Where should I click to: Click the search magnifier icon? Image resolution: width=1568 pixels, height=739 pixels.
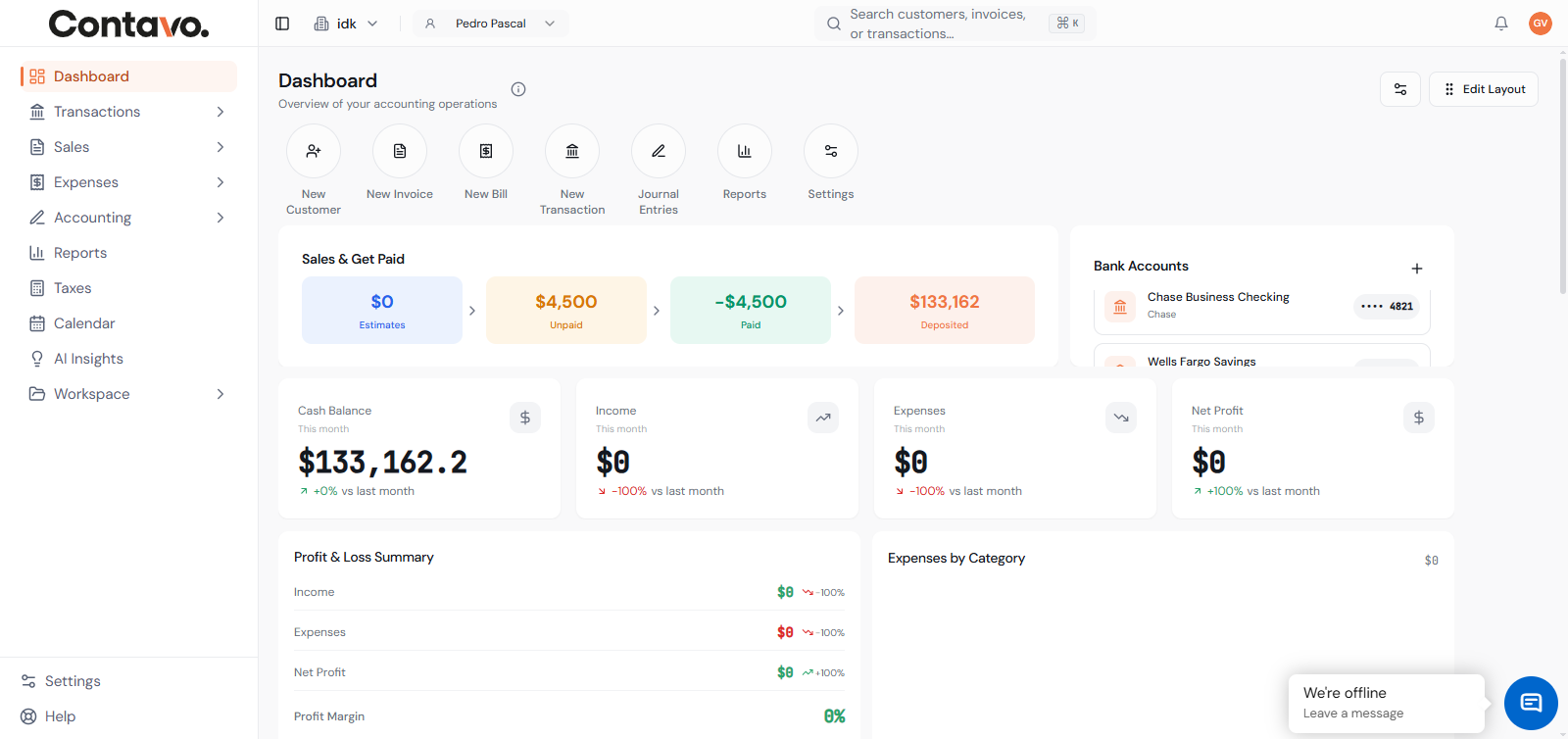834,24
